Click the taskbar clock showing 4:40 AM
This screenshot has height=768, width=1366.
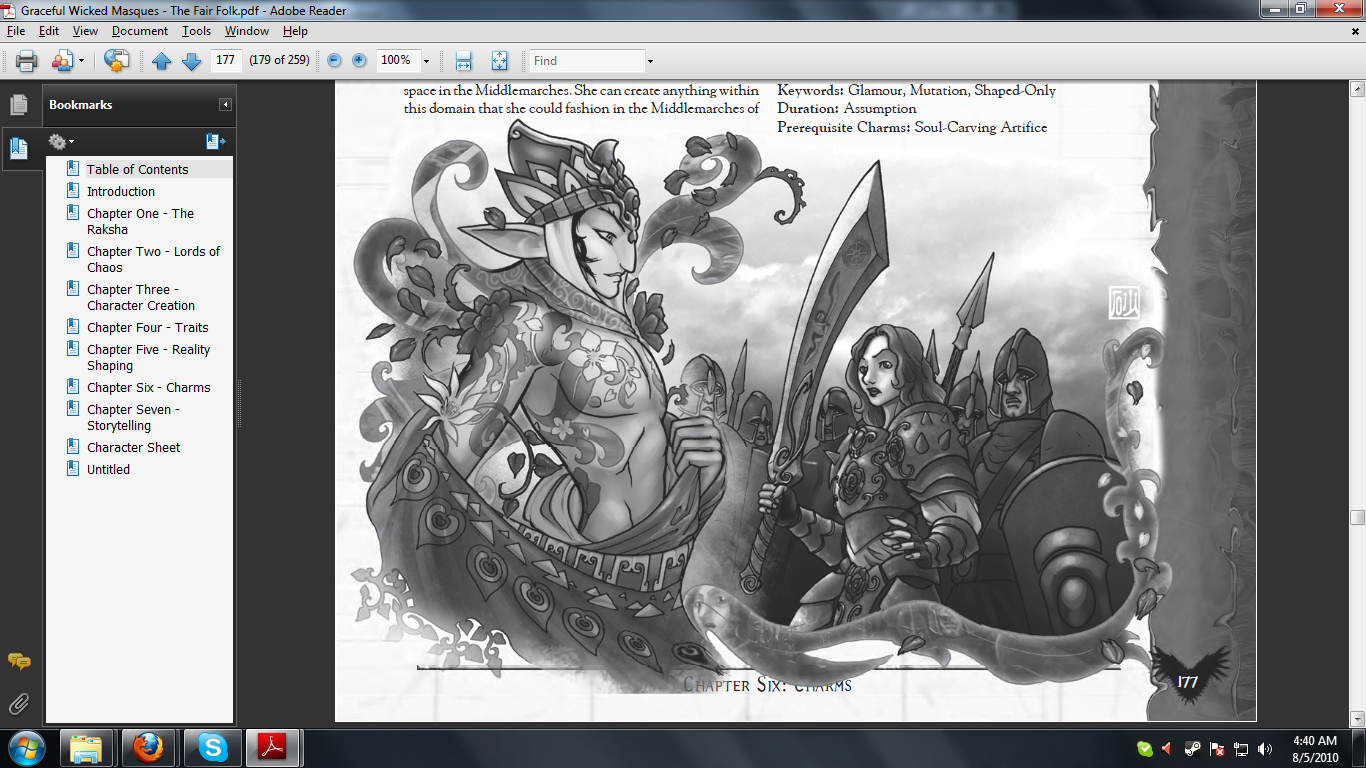point(1313,748)
